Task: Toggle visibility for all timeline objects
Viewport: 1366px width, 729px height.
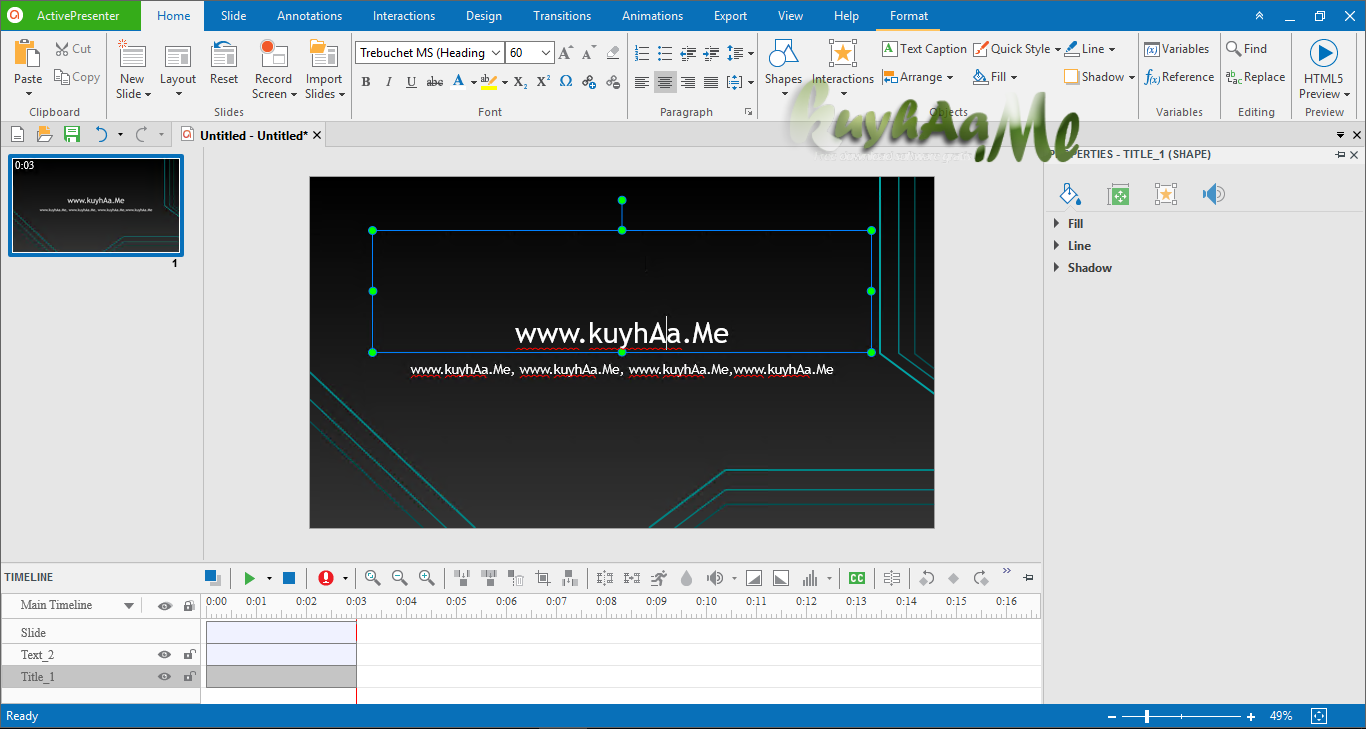Action: point(165,606)
